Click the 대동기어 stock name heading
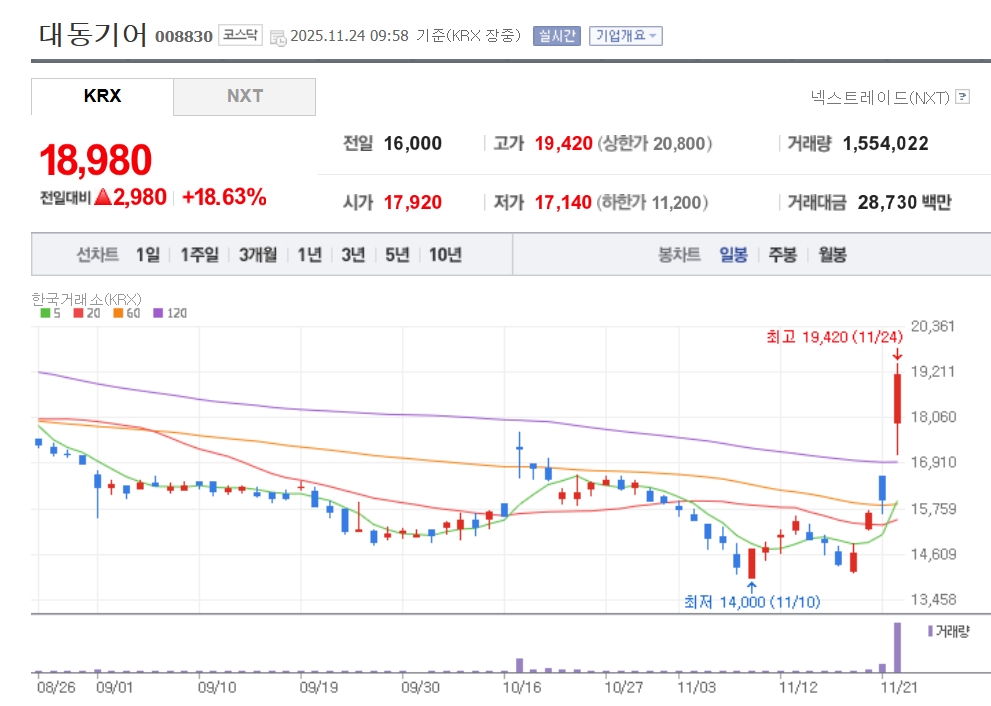 (93, 34)
